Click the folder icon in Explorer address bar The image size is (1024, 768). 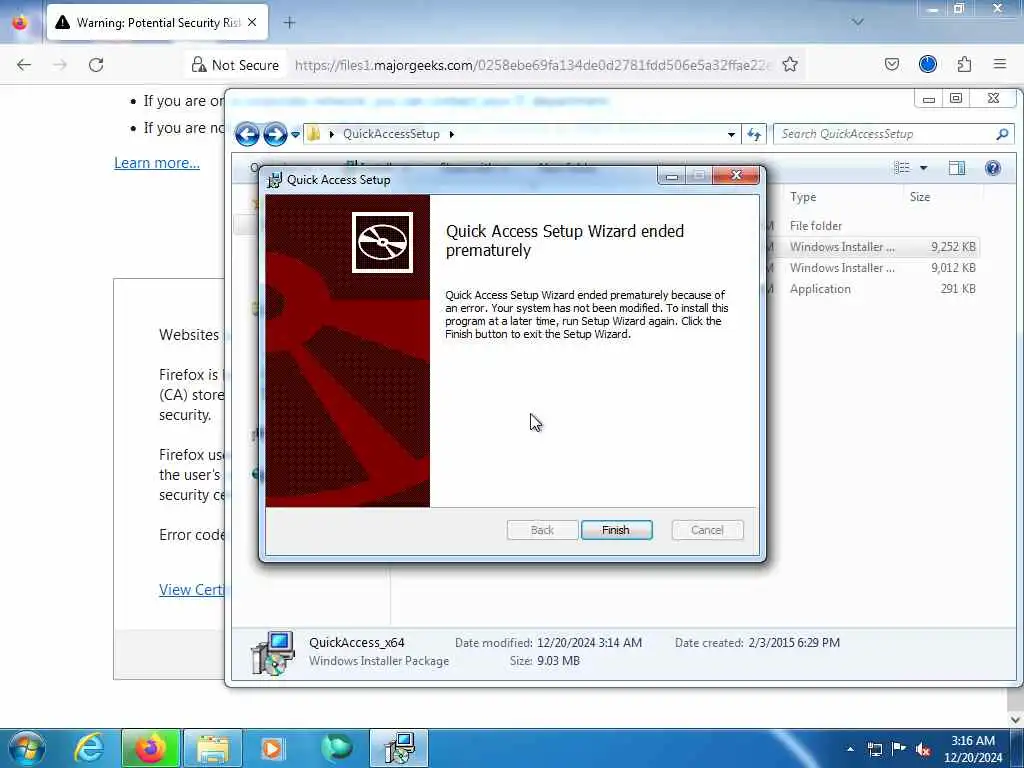coord(314,134)
